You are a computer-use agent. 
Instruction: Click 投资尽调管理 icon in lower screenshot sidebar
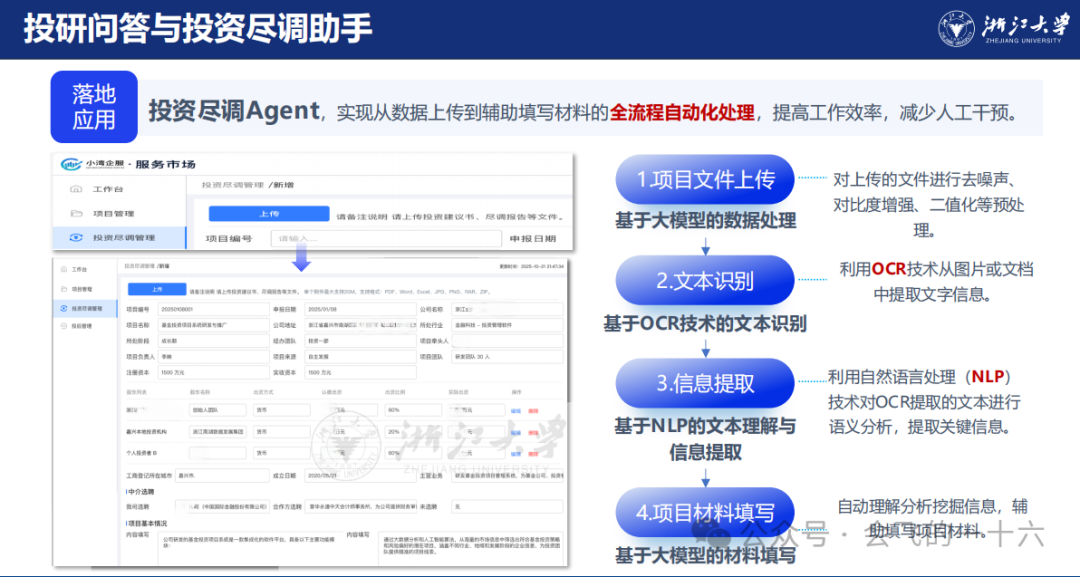pos(64,308)
